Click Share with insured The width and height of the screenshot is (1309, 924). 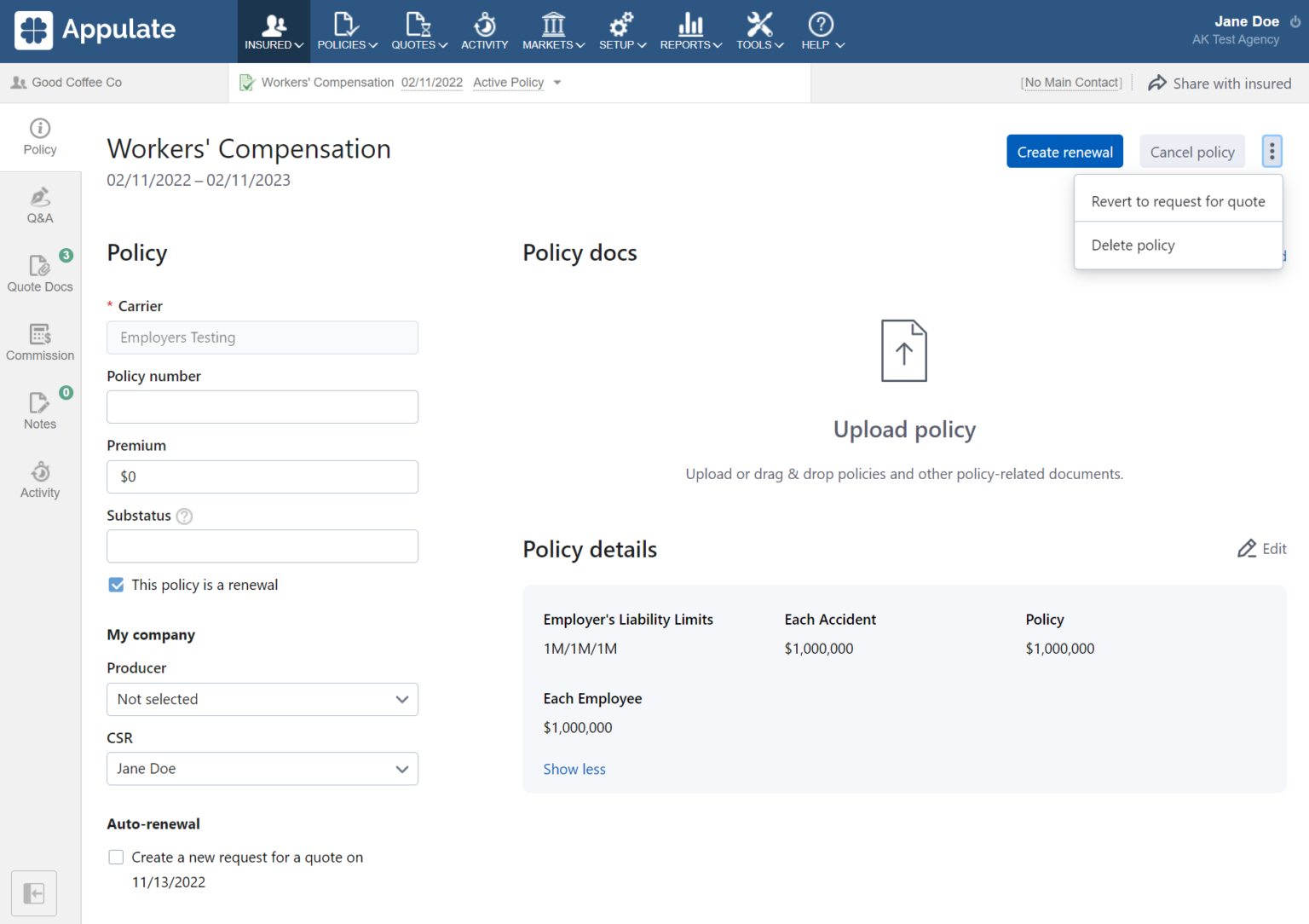pos(1220,83)
